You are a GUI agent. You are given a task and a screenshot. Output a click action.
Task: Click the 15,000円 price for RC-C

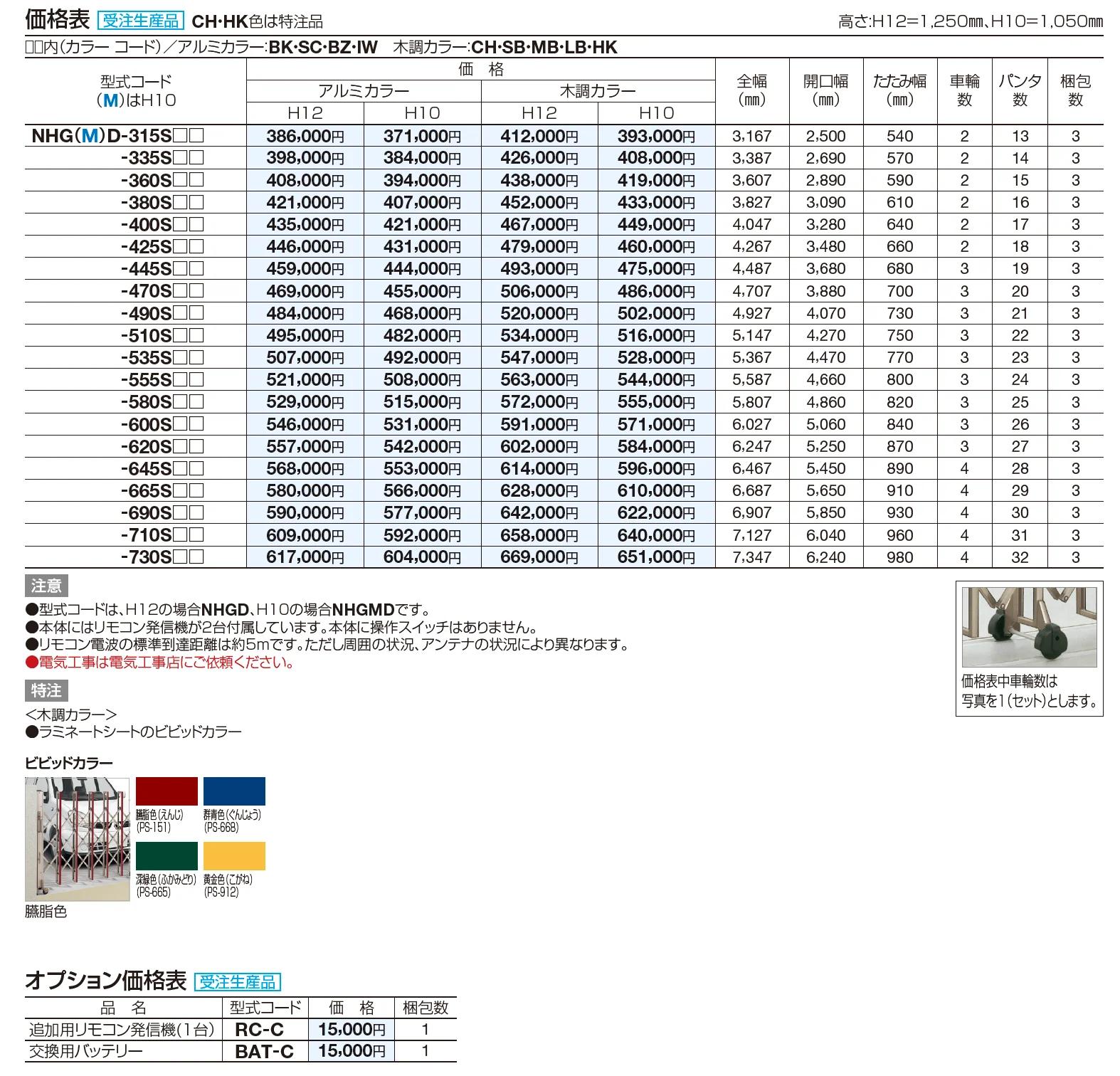(352, 1030)
